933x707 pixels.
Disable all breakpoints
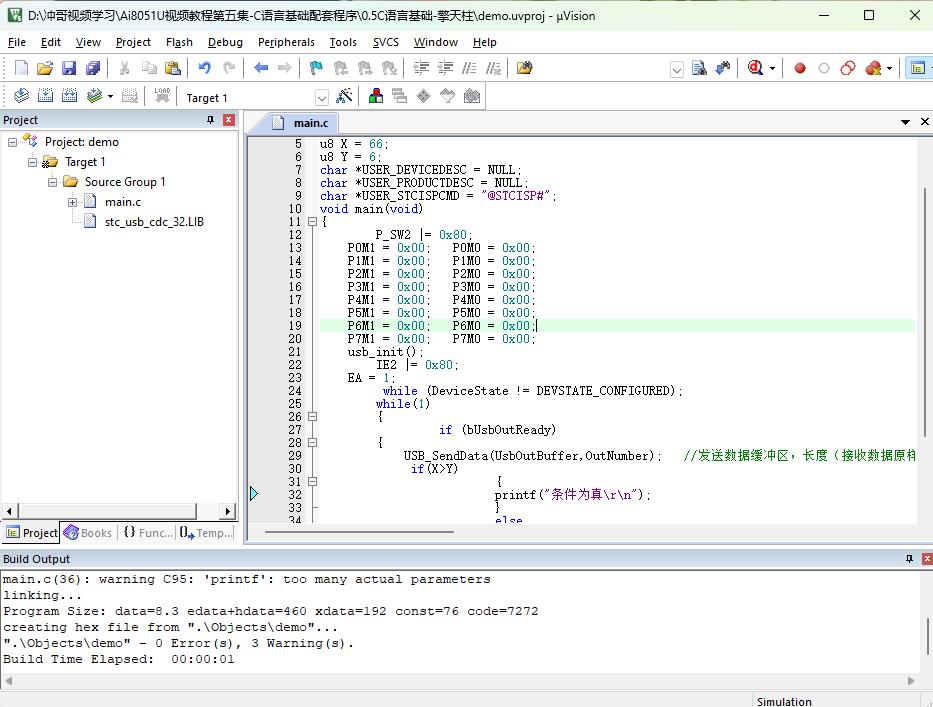click(848, 68)
